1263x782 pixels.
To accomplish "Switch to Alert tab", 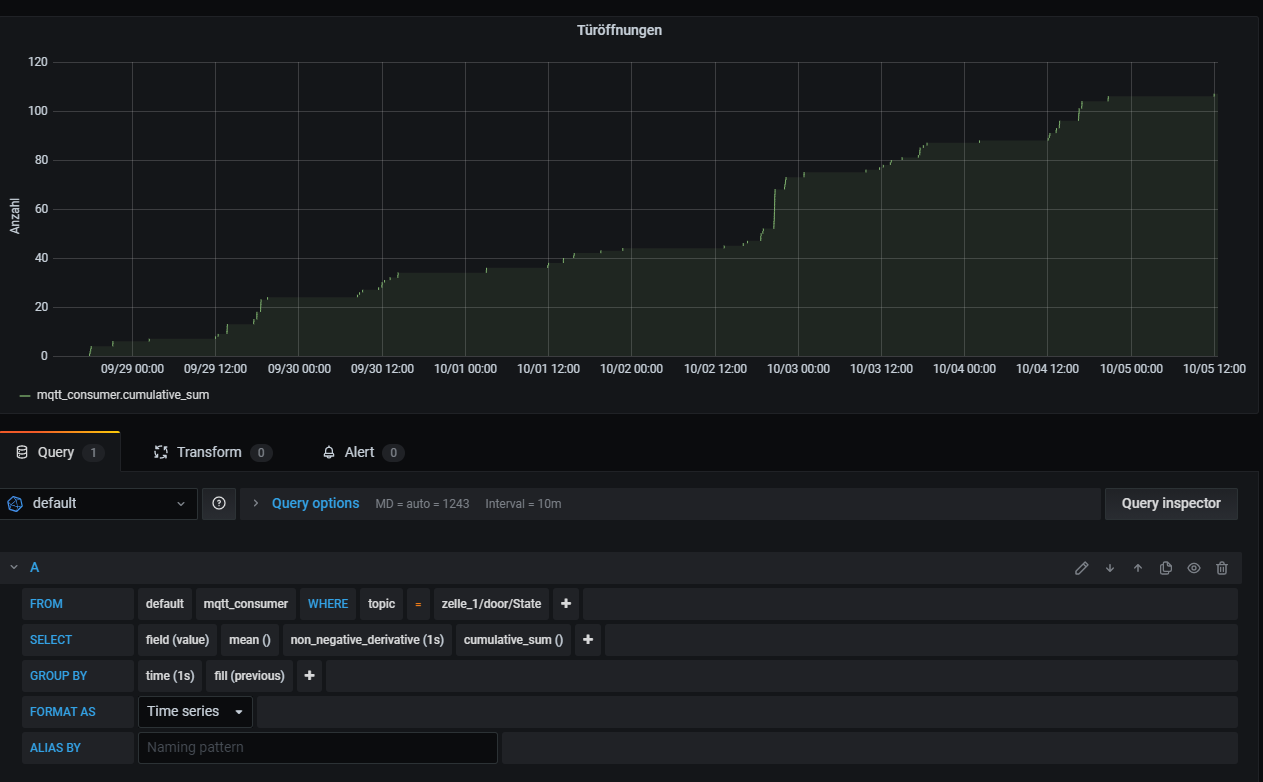I will (x=363, y=452).
